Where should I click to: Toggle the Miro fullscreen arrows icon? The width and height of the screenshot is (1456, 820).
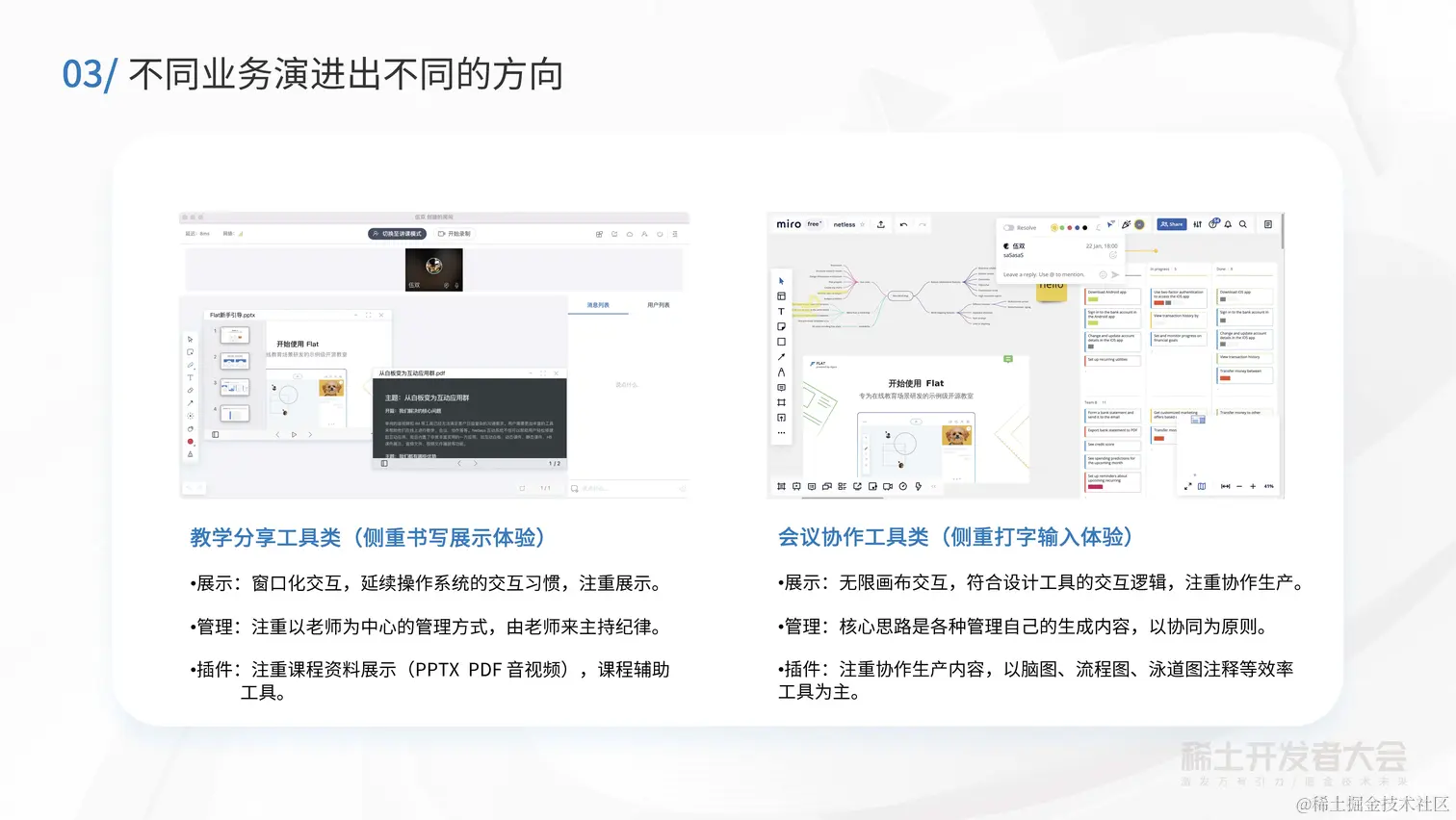(1188, 486)
